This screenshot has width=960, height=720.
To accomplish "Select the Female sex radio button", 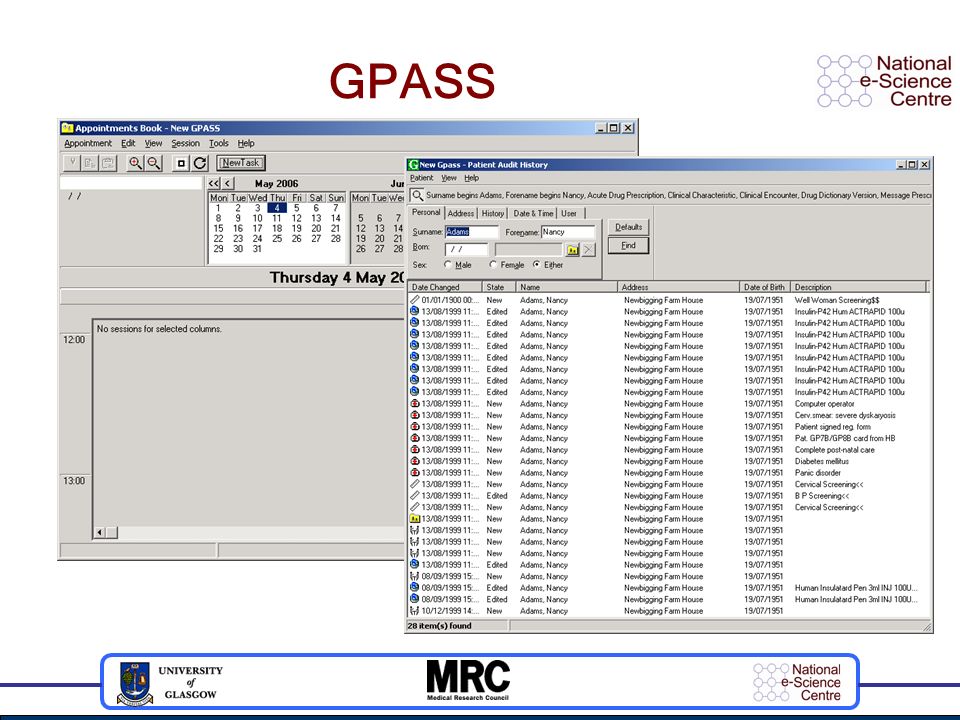I will pos(493,264).
